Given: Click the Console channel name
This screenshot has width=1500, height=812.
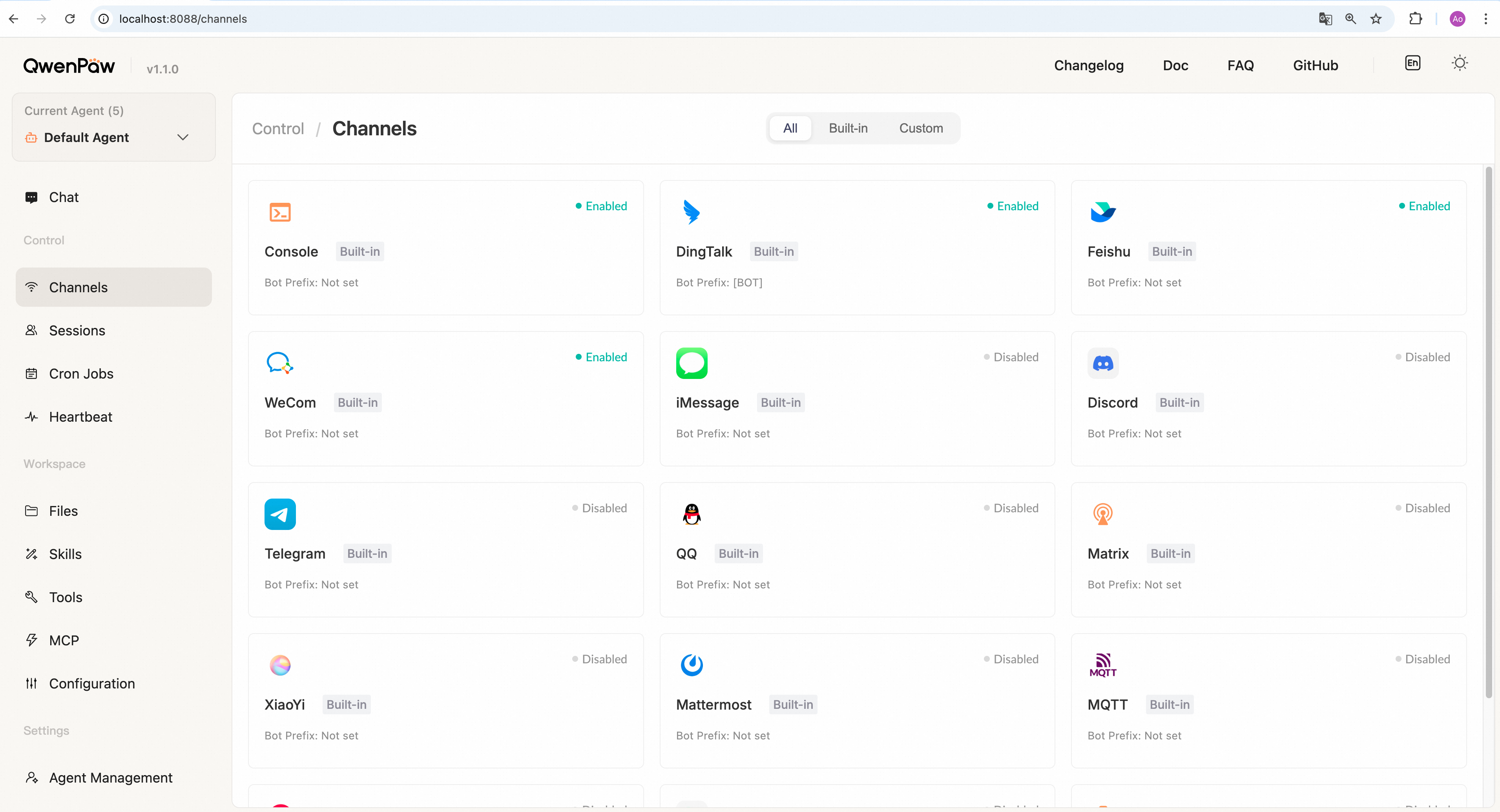Looking at the screenshot, I should tap(291, 251).
